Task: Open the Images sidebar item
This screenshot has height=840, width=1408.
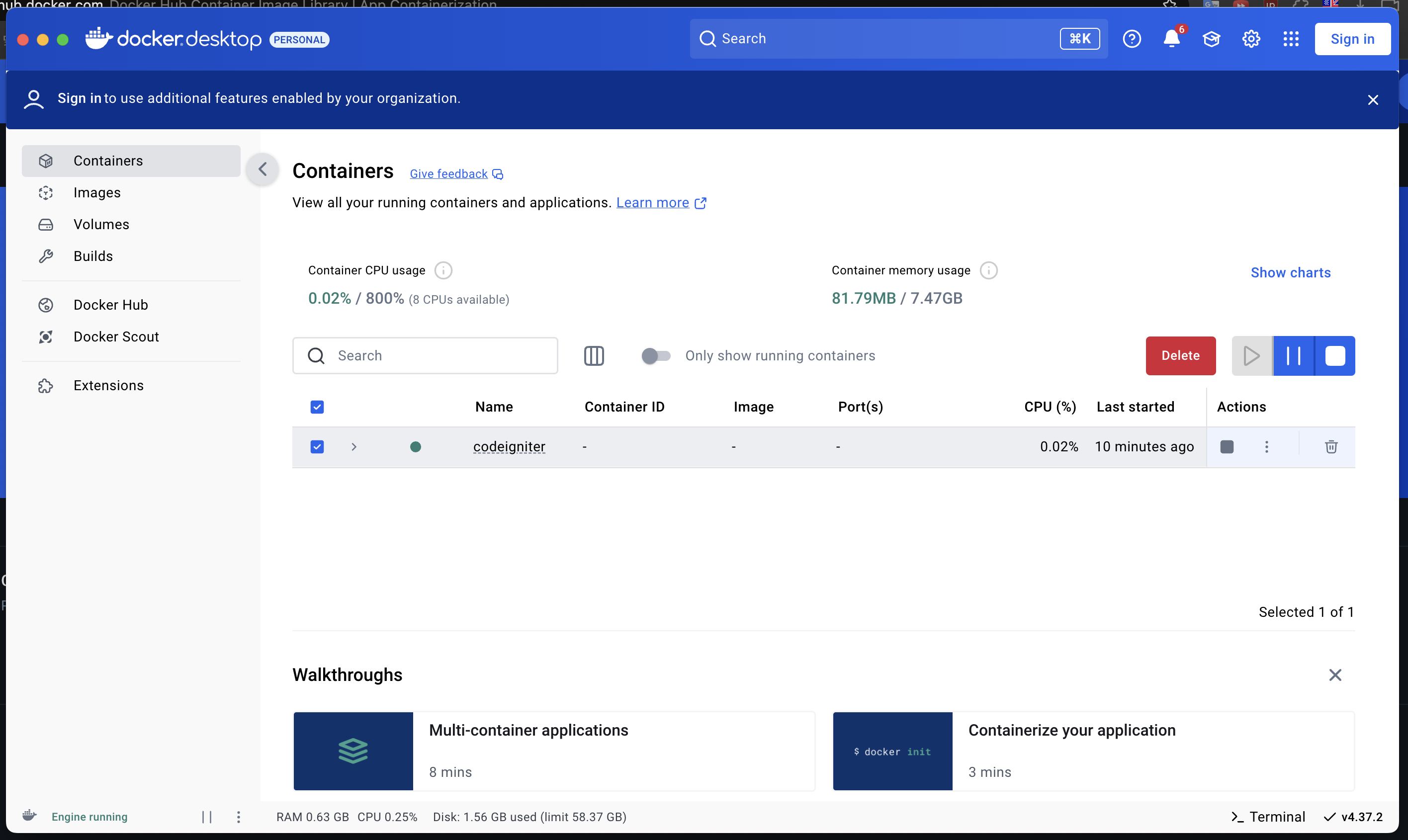Action: [131, 192]
